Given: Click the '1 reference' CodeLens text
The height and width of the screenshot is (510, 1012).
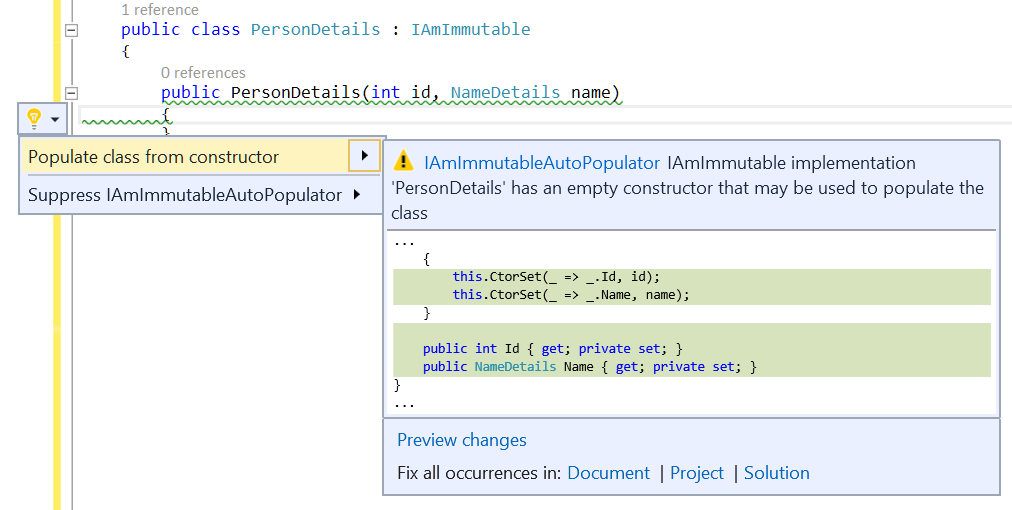Looking at the screenshot, I should click(x=160, y=10).
